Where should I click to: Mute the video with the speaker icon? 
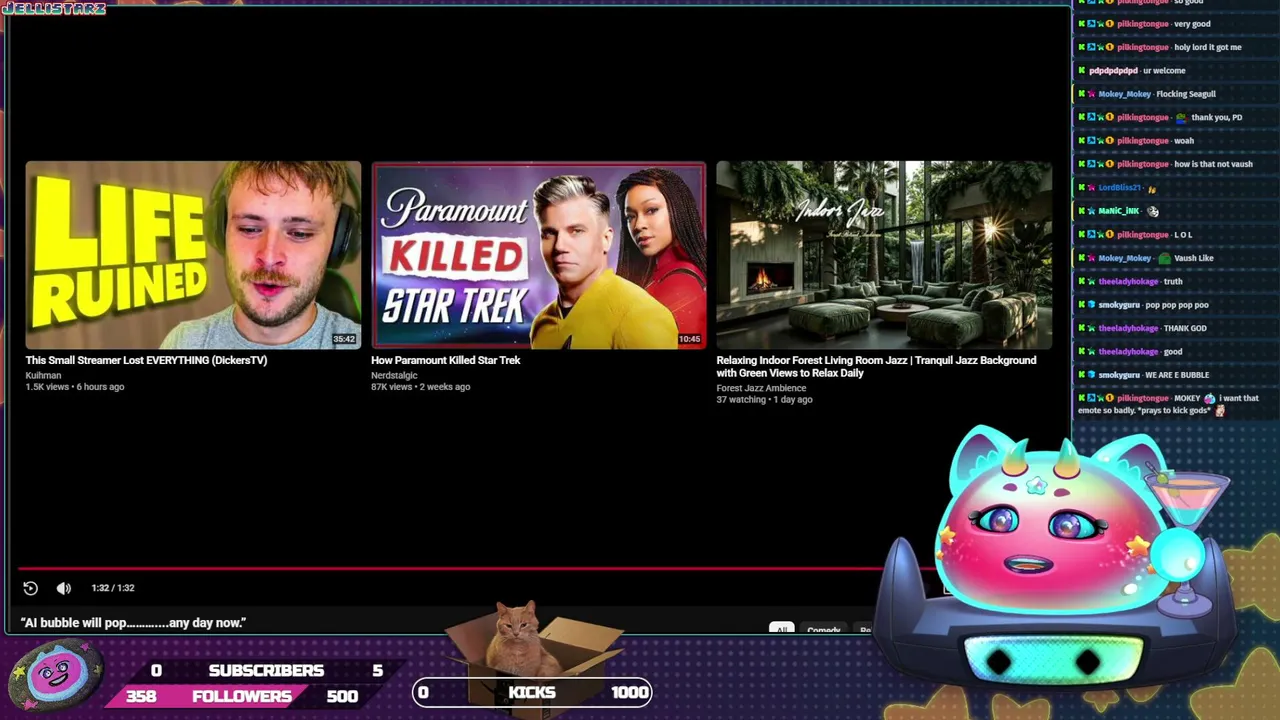pos(63,588)
